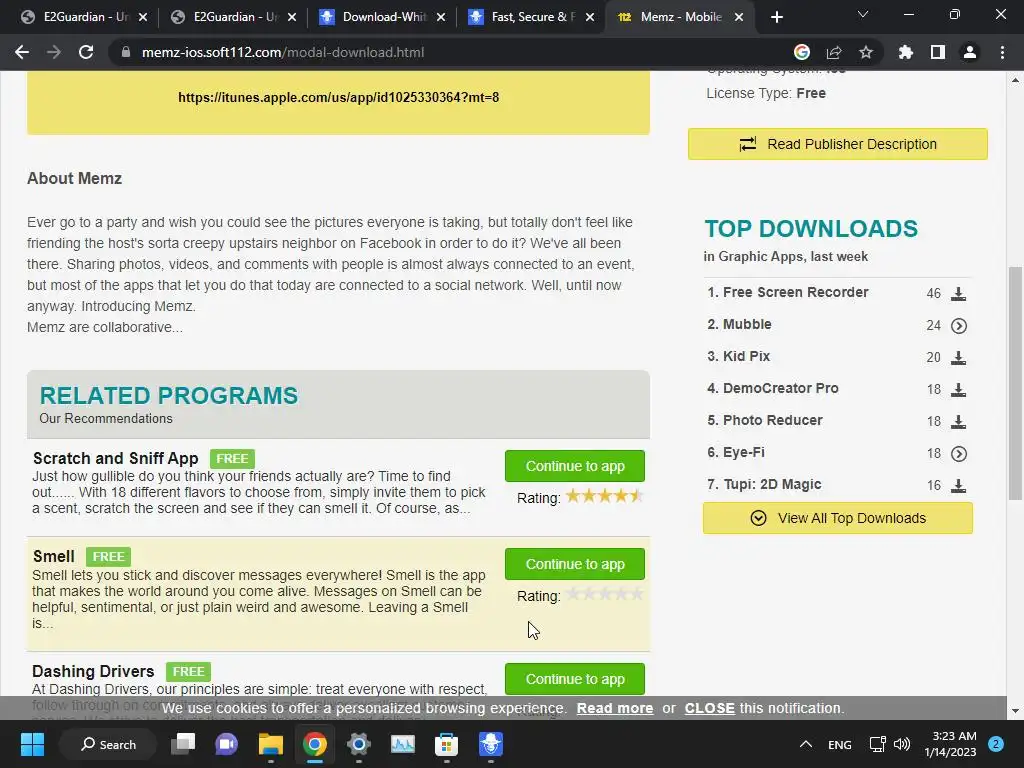Open the Windows Start menu
Screen dimensions: 1024x768
tap(32, 744)
